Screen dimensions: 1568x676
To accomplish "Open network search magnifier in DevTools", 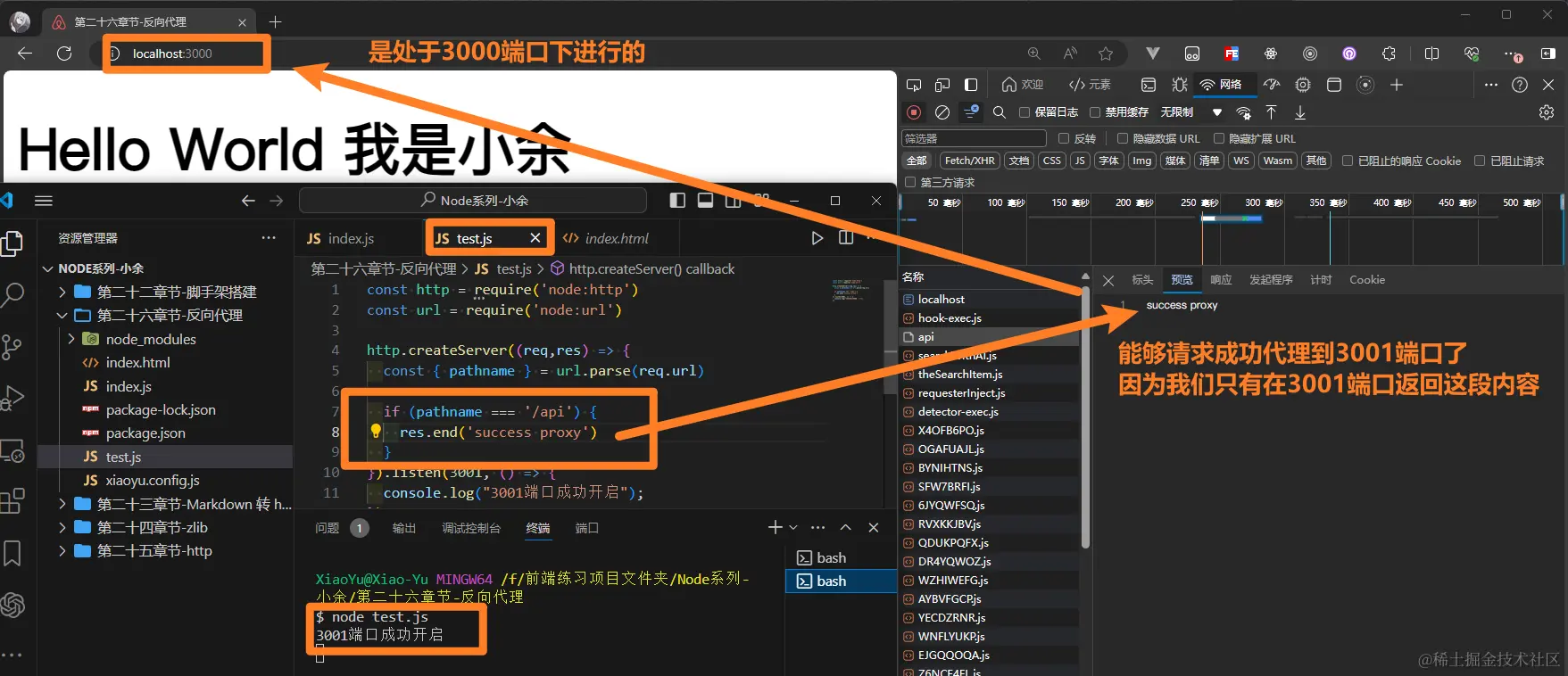I will (x=1000, y=112).
